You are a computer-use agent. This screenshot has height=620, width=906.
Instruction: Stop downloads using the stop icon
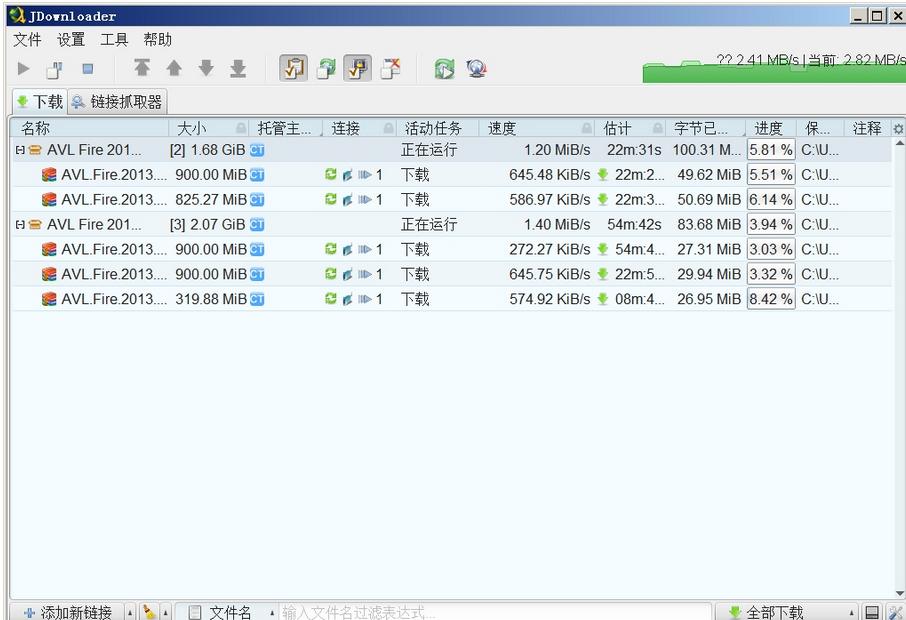85,68
